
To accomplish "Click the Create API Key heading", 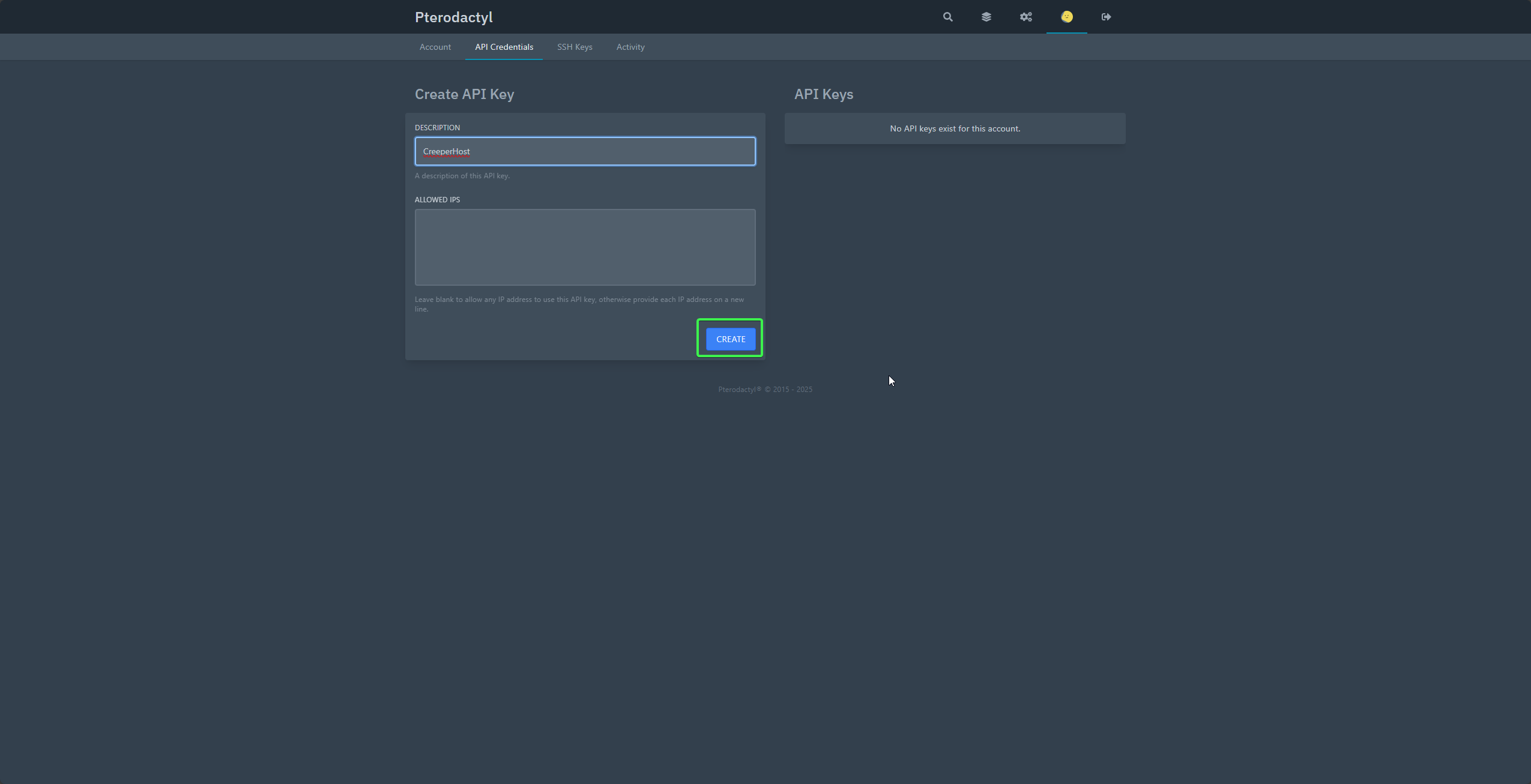I will point(465,94).
